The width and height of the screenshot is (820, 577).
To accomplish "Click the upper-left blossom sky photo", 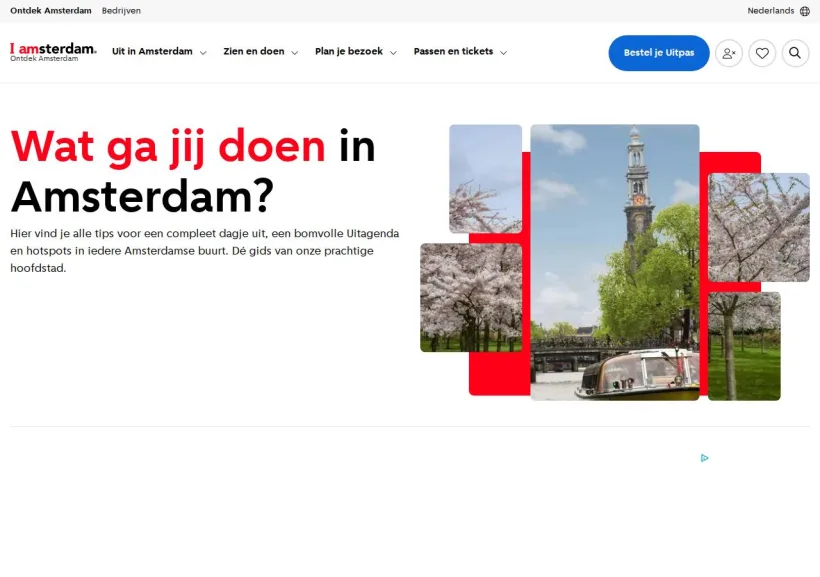I will [x=485, y=178].
